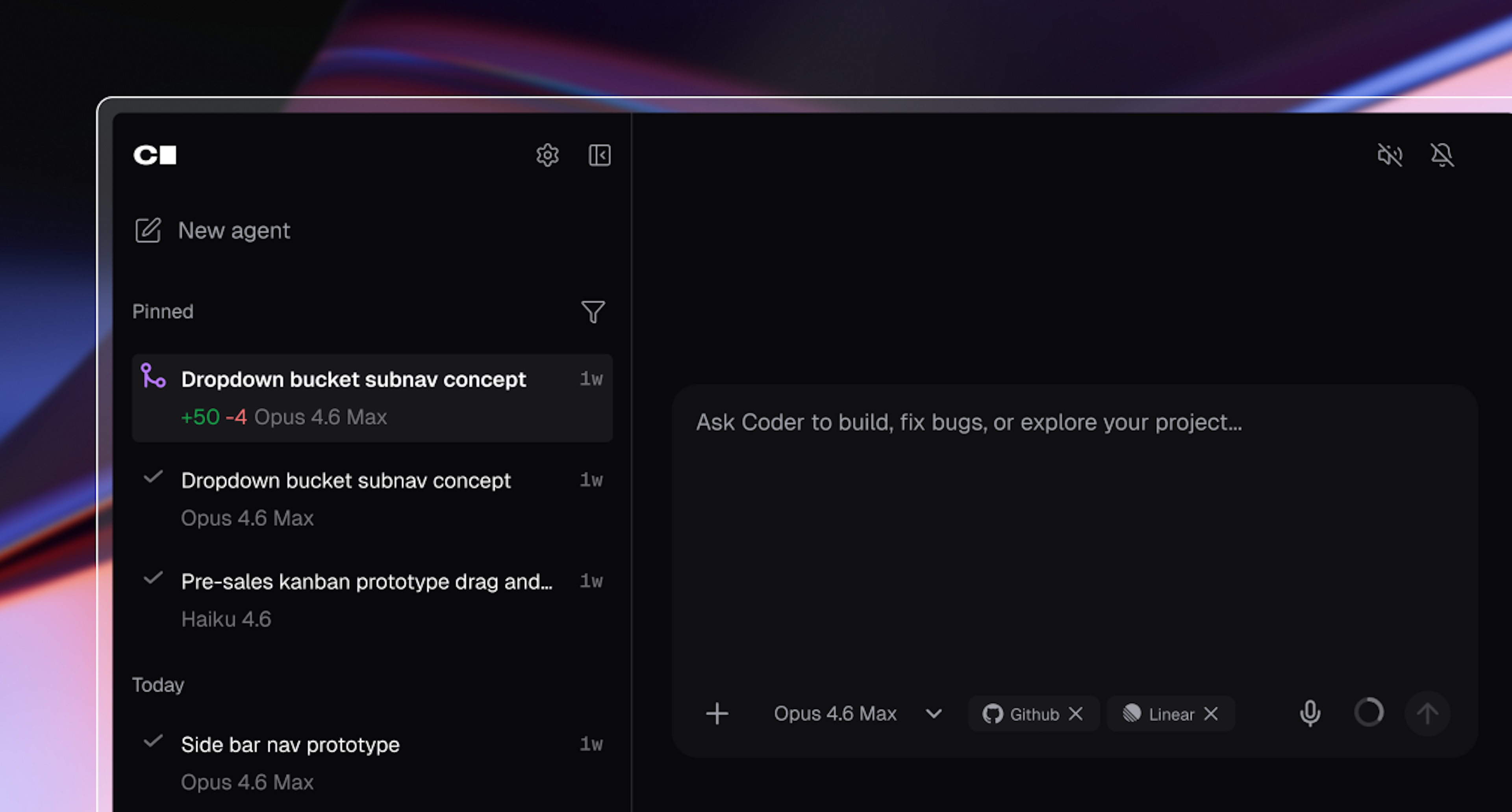Click the checkmark beside Pre-sales kanban prototype
Screen dimensions: 1512x812
coord(153,578)
